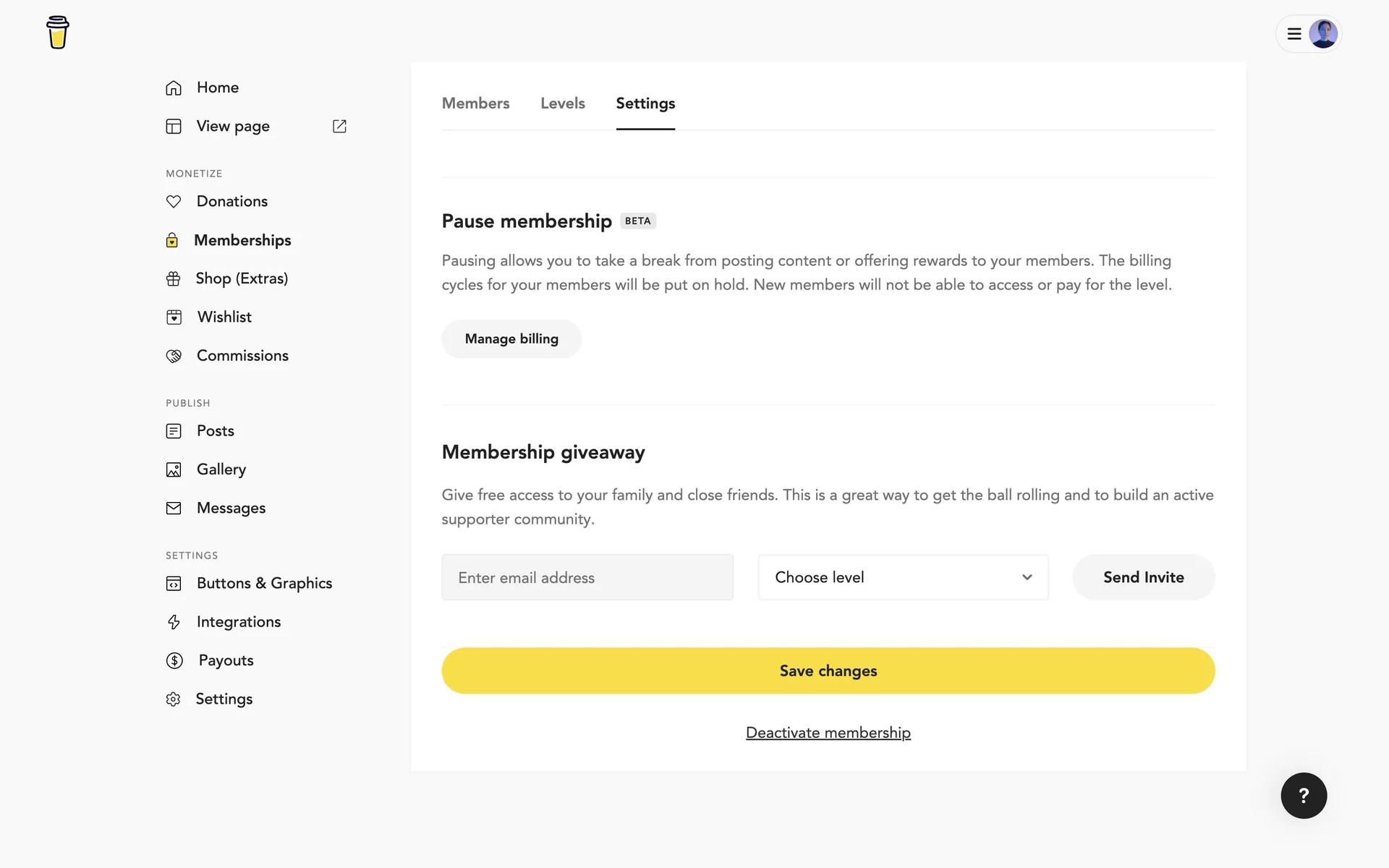Select the Integrations lightning bolt icon
This screenshot has width=1389, height=868.
(x=174, y=622)
